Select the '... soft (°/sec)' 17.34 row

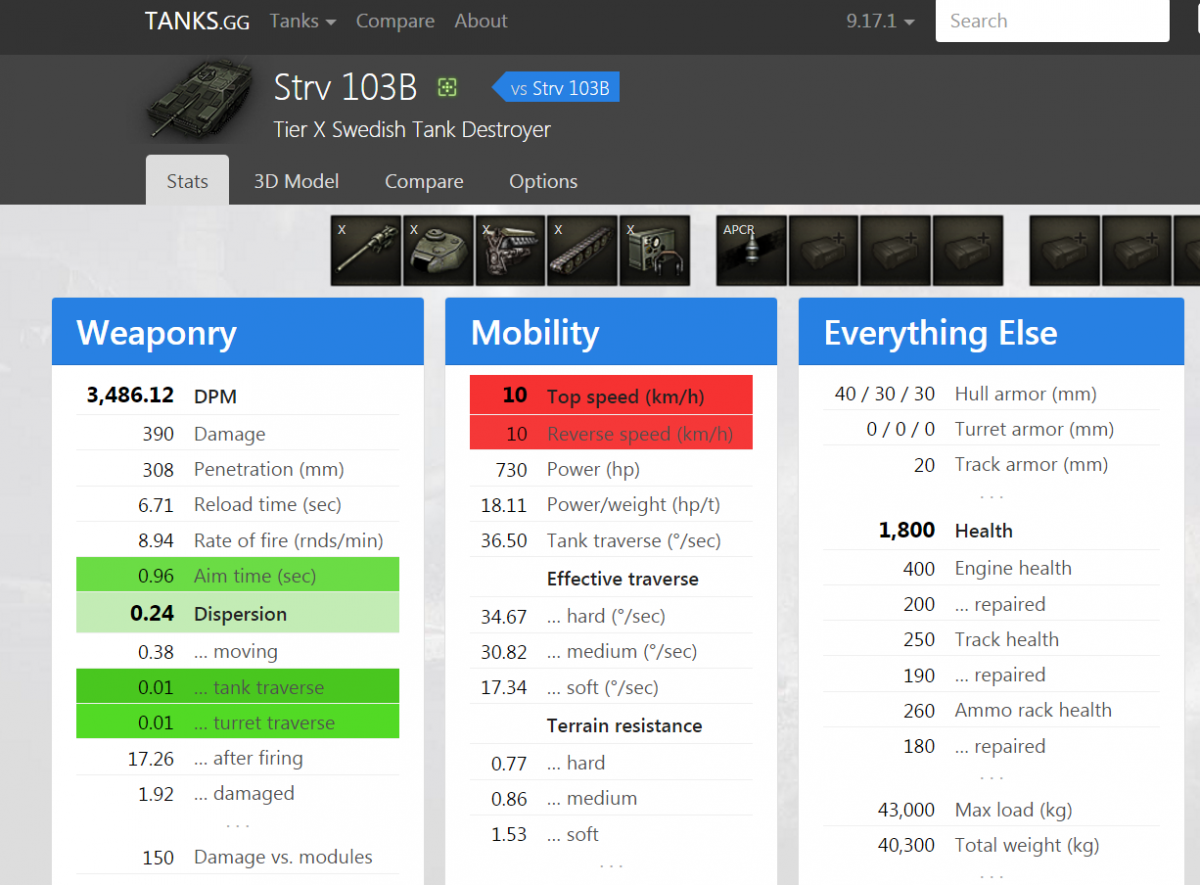coord(611,688)
